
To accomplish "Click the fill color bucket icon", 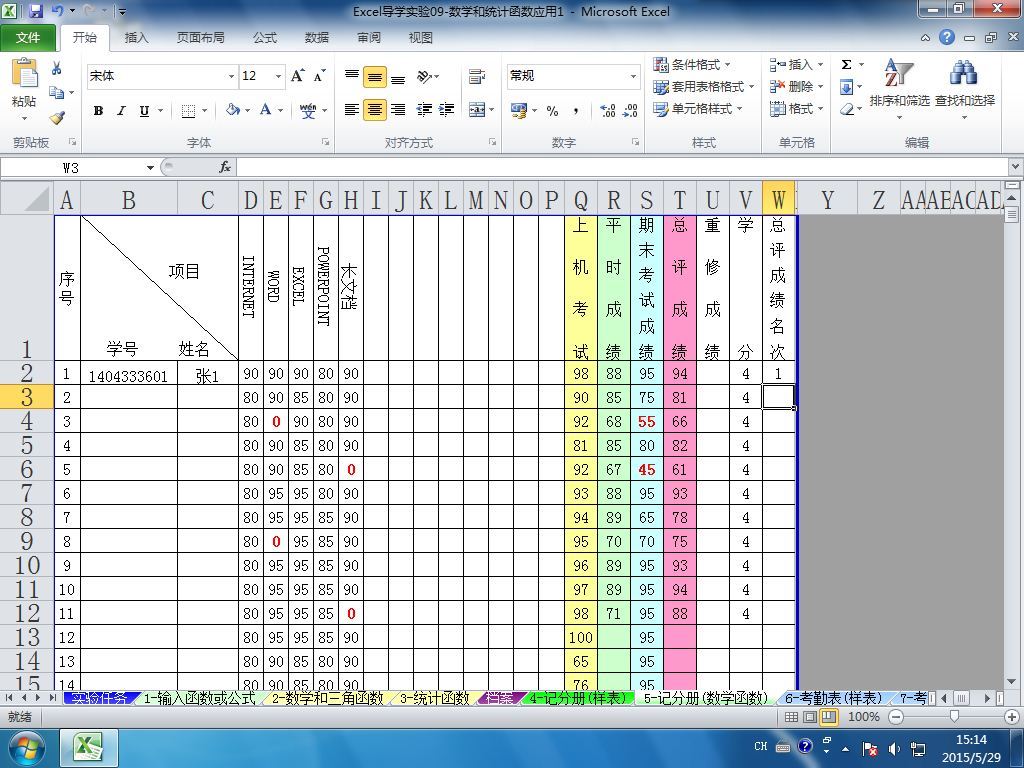I will [x=232, y=110].
